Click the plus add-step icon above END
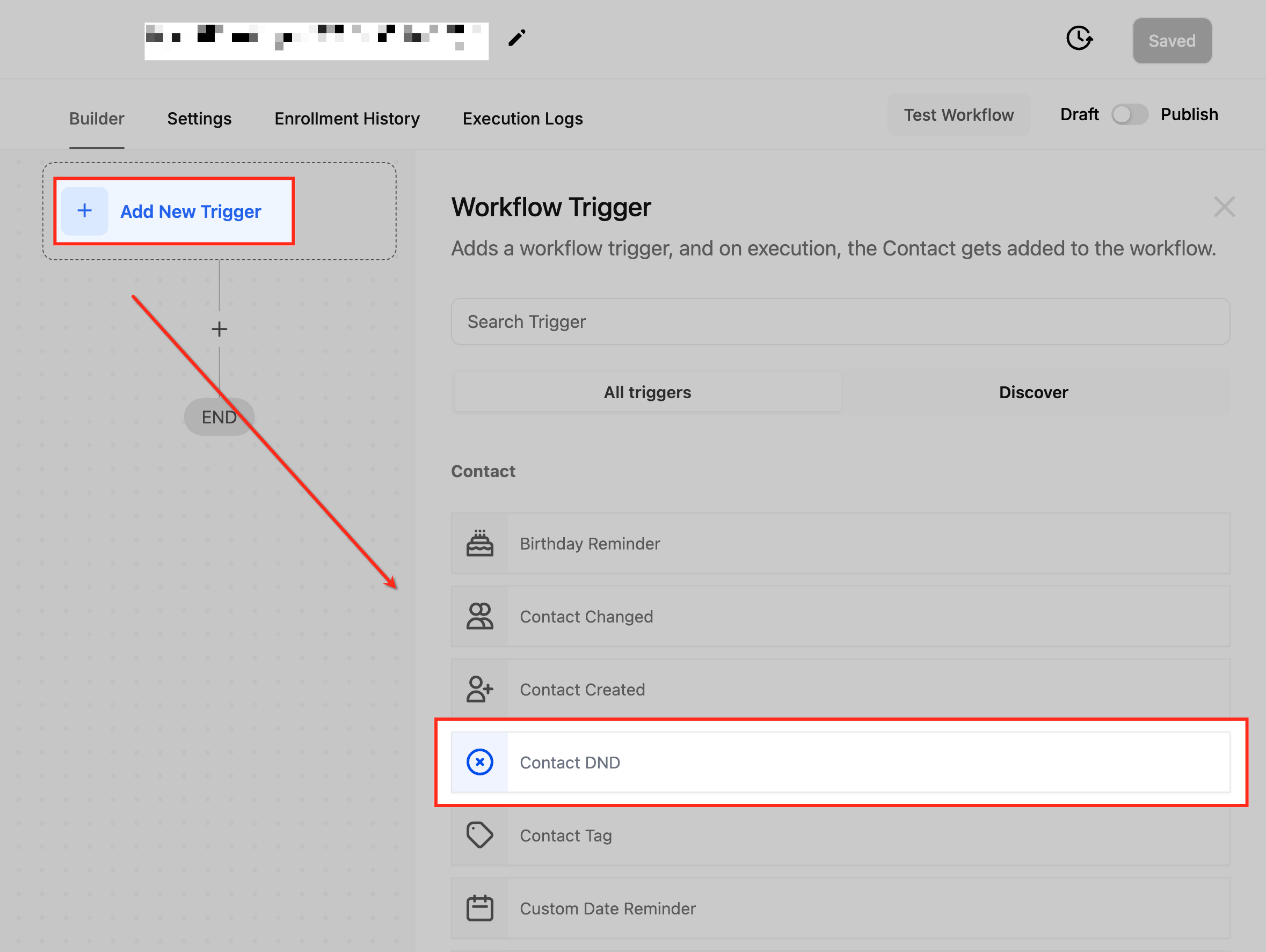 point(219,329)
